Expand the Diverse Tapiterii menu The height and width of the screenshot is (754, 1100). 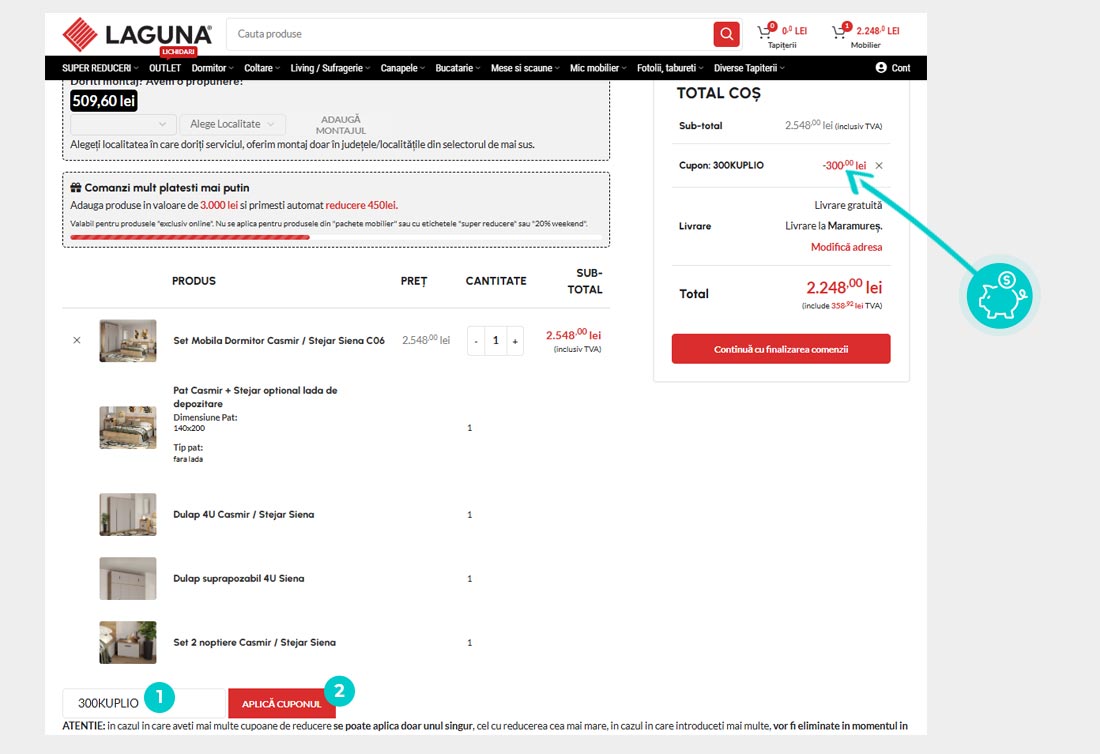(x=749, y=68)
